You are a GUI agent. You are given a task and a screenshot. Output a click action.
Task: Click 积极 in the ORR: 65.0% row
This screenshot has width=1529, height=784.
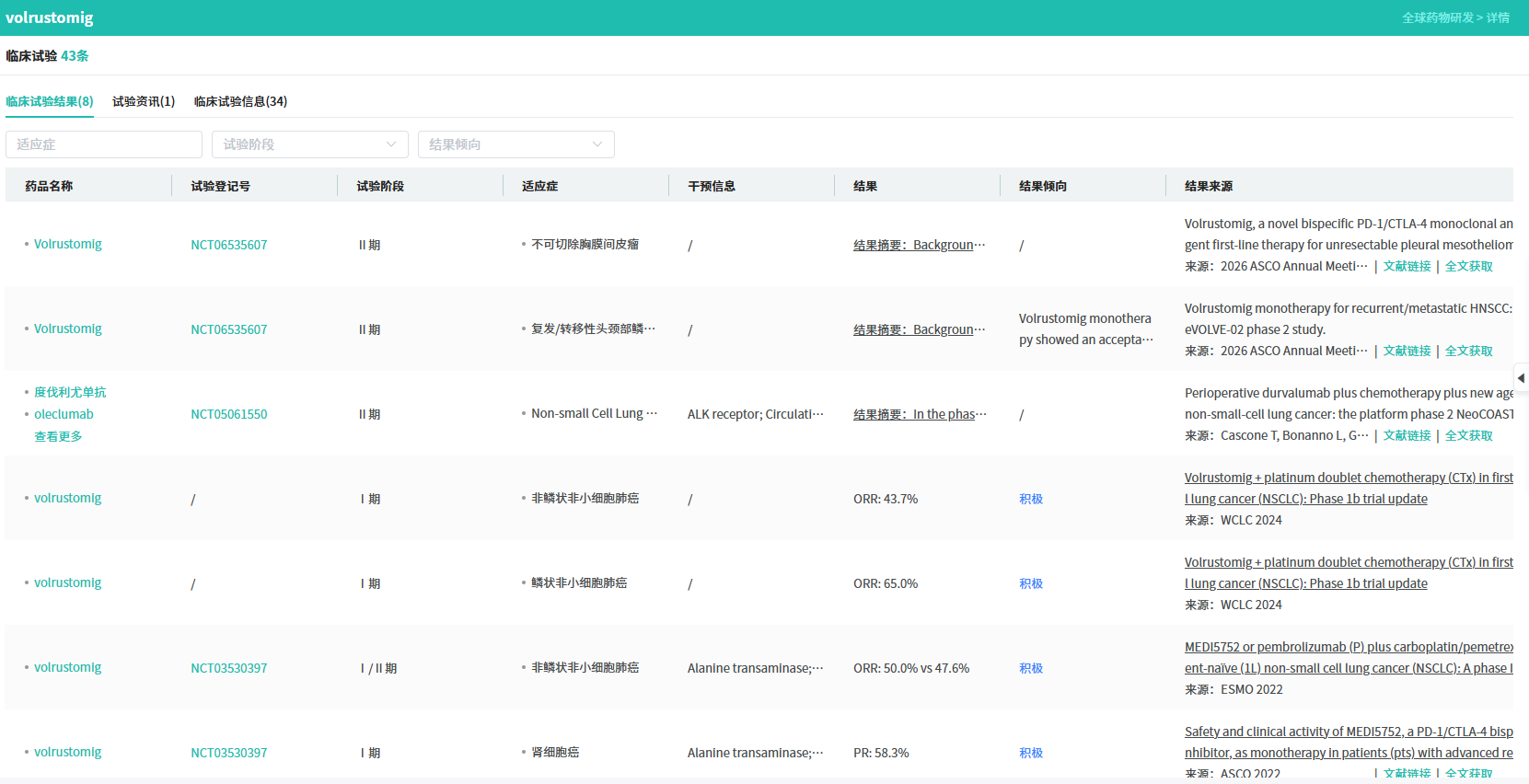click(x=1031, y=583)
